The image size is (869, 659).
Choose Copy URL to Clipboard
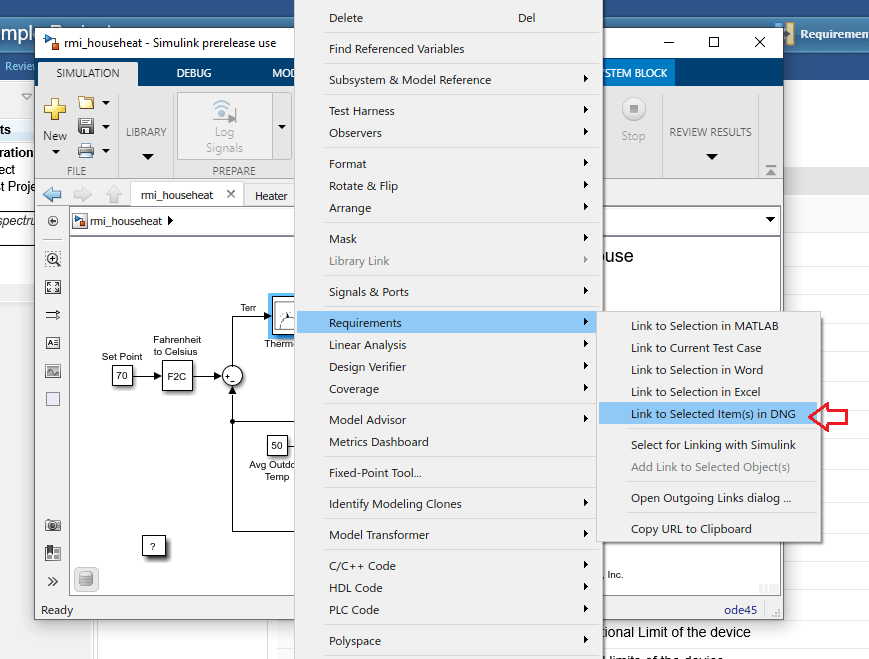[x=708, y=529]
